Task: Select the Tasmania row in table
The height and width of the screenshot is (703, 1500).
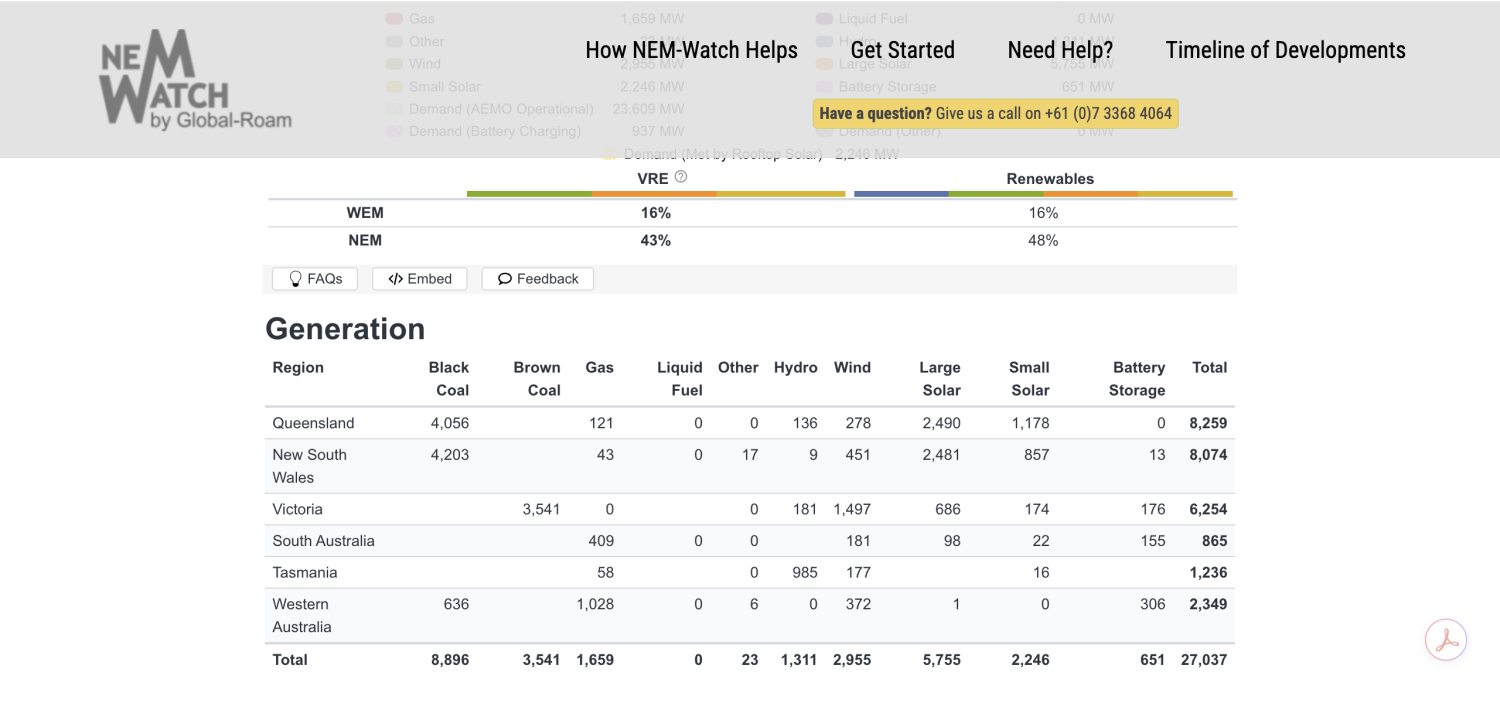Action: (x=750, y=573)
